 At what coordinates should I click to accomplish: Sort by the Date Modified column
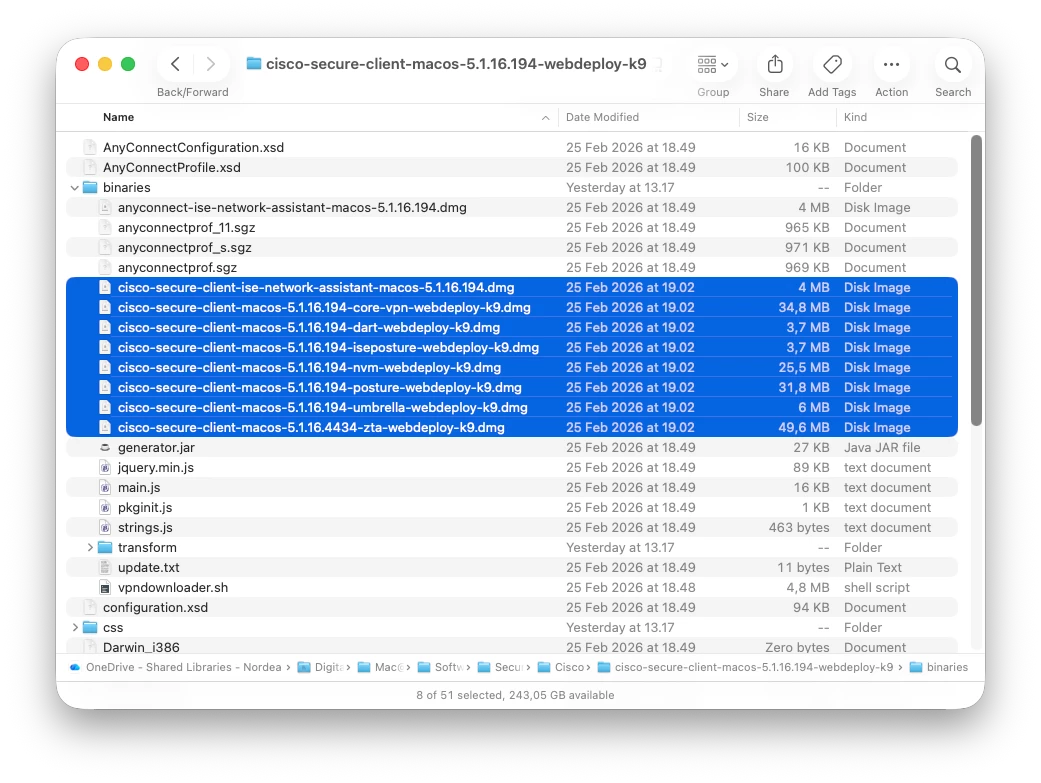click(602, 117)
